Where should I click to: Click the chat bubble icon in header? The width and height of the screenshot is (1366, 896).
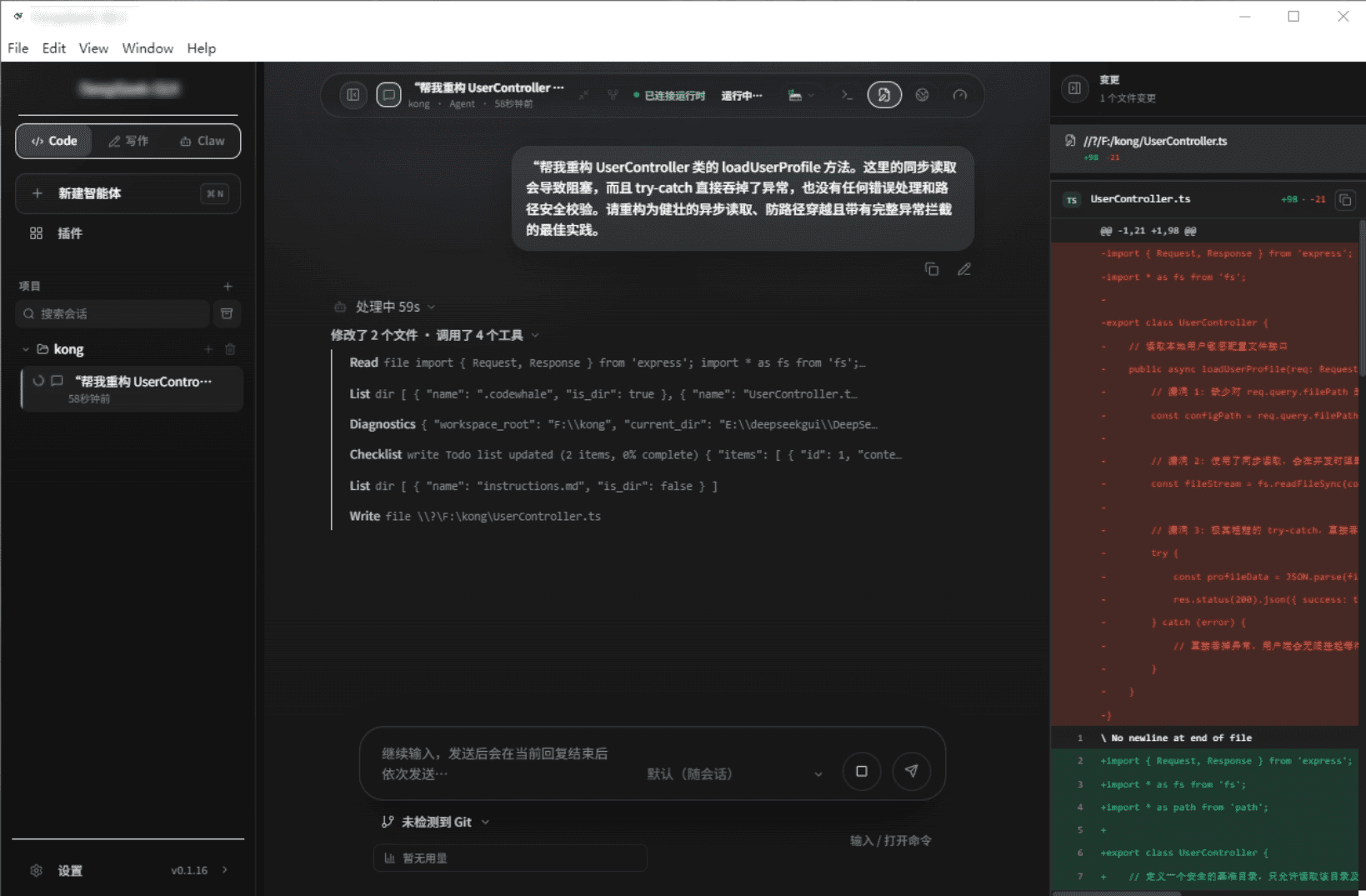point(388,95)
